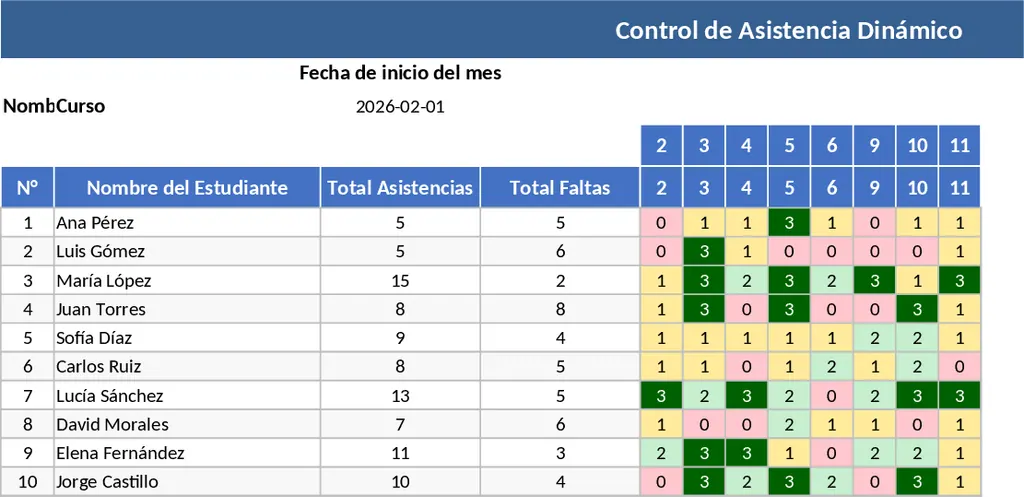
Task: Select the pink 0 cell in Carlos Ruiz's last column
Action: coord(960,367)
